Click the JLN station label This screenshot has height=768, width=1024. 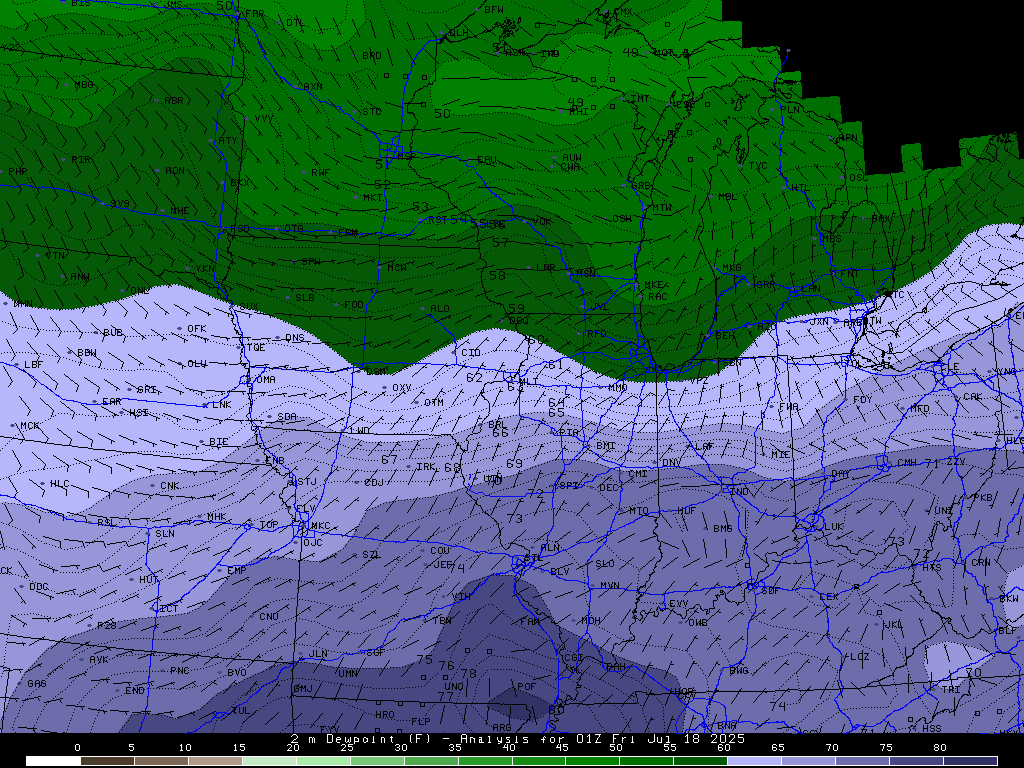coord(318,654)
